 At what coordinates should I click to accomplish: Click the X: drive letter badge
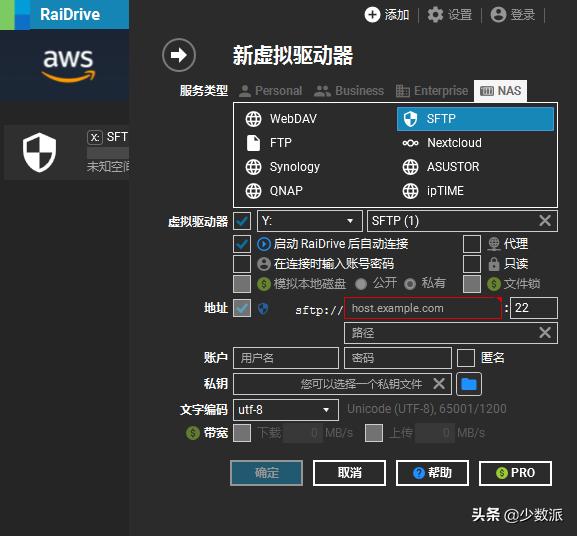95,138
